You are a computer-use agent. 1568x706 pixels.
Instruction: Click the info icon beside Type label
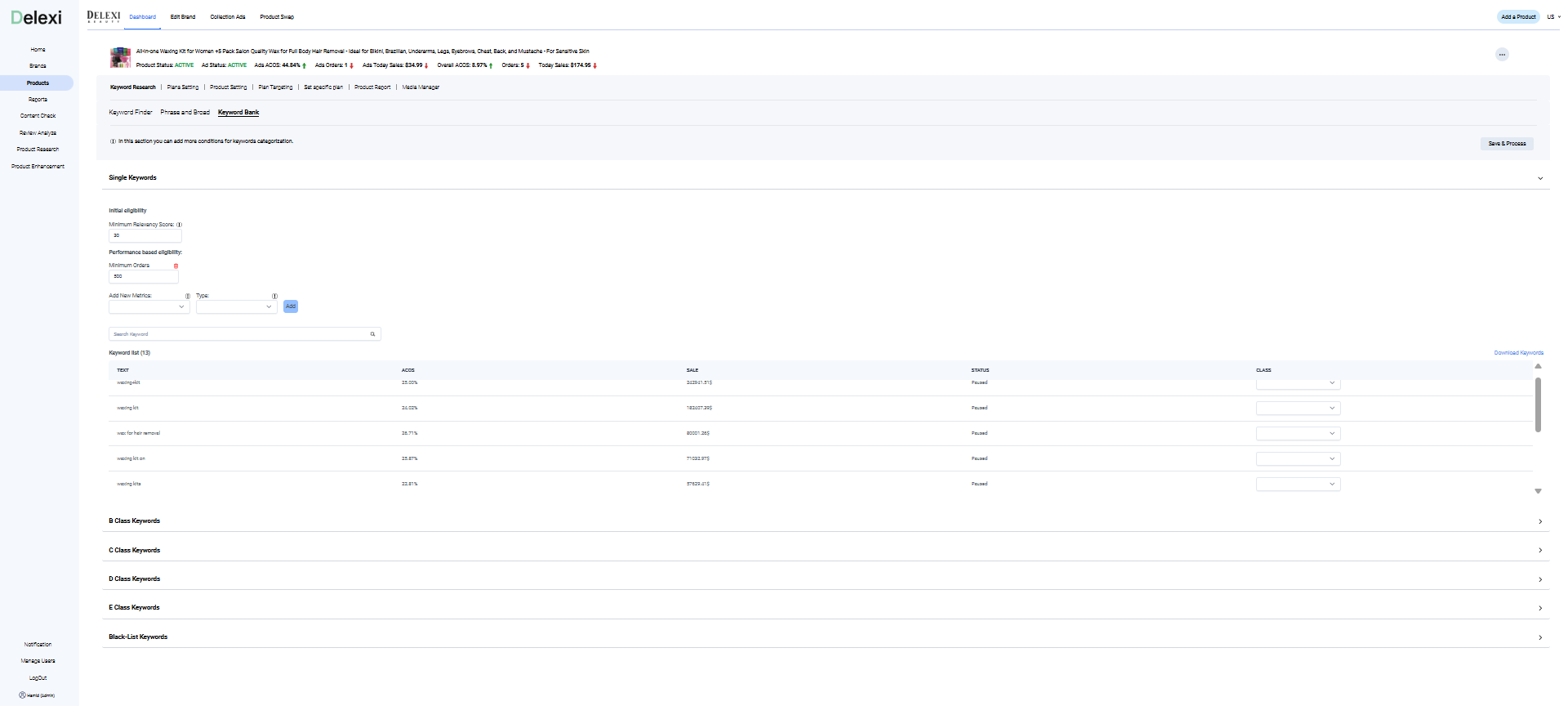click(274, 296)
